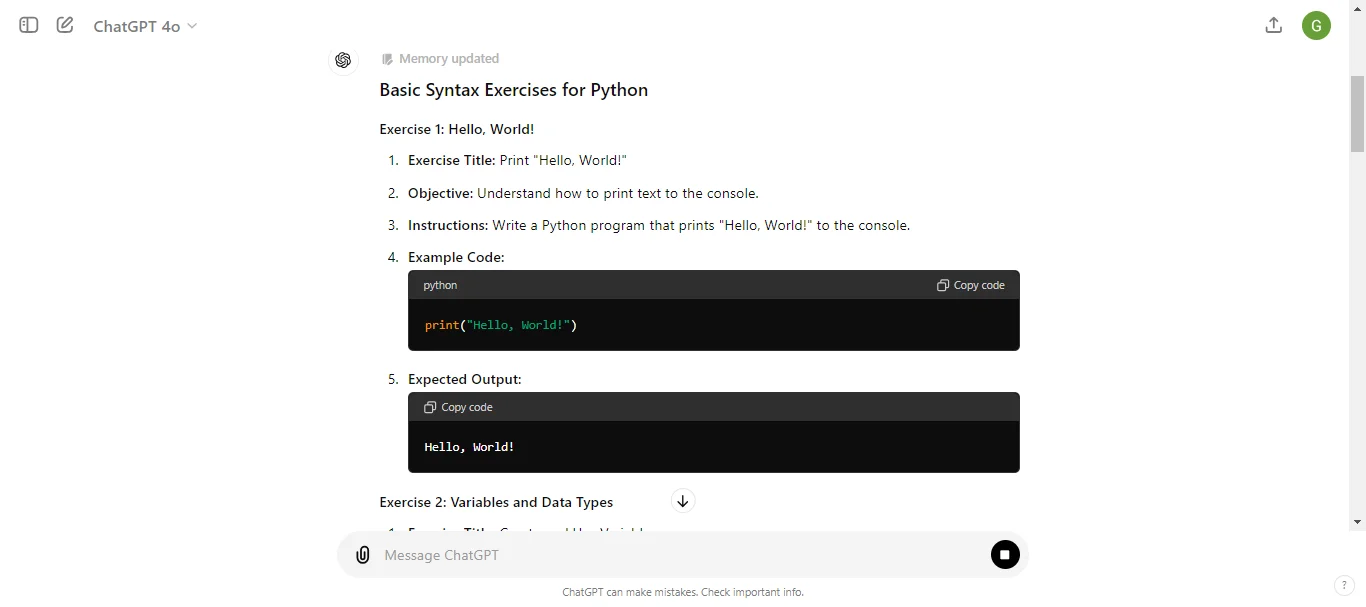The height and width of the screenshot is (607, 1366).
Task: Select the Exercise 2 heading text
Action: pos(495,502)
